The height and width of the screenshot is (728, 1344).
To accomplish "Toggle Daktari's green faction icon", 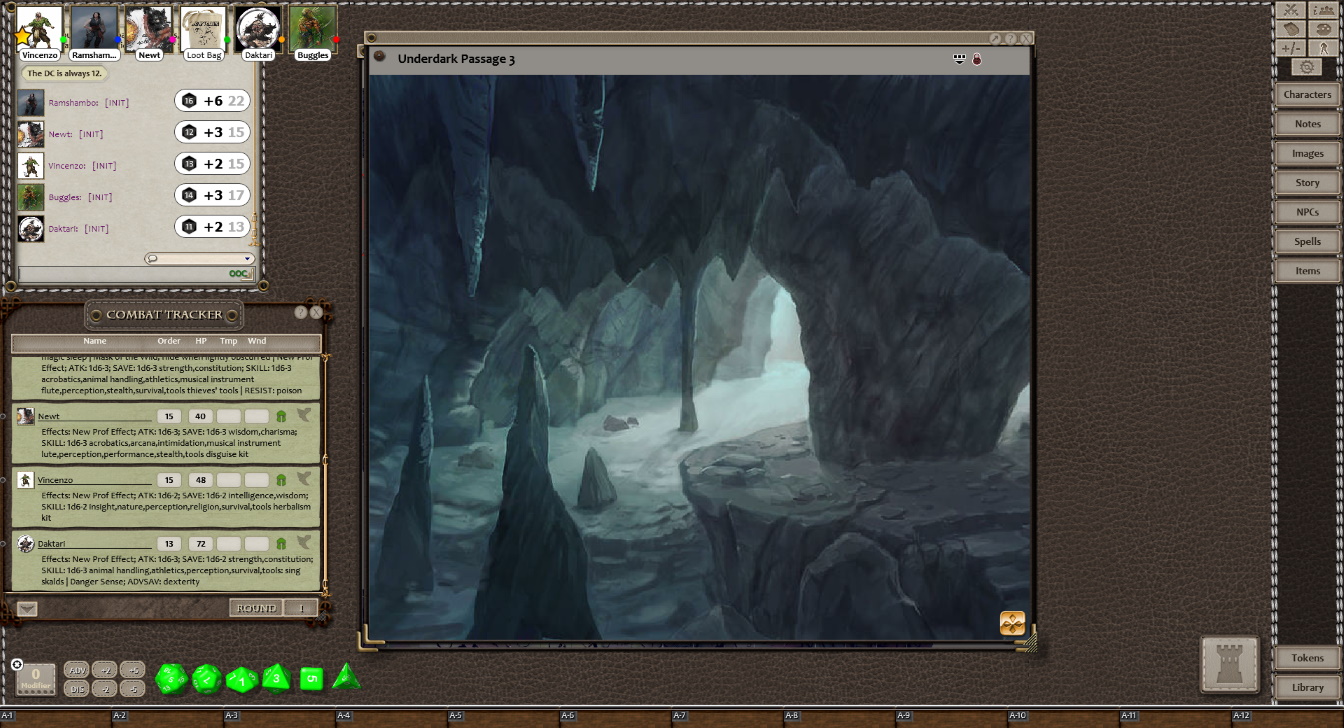I will [x=281, y=544].
